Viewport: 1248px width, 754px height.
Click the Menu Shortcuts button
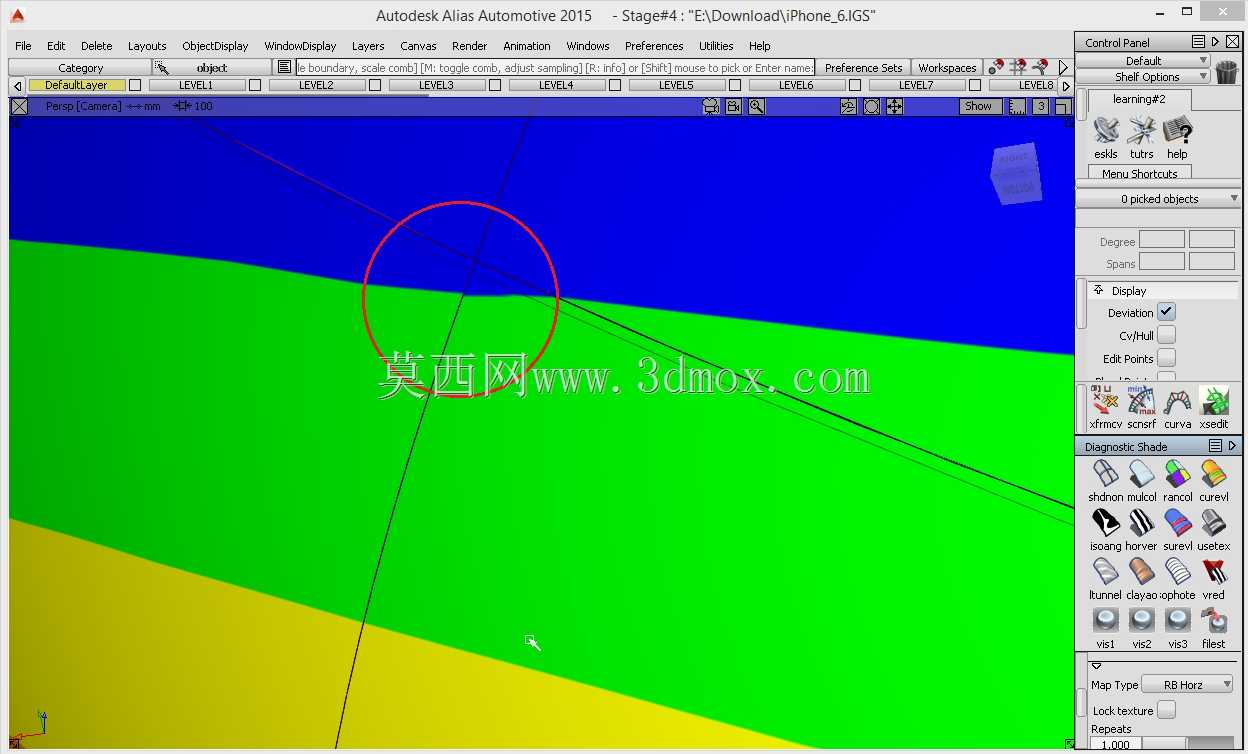[x=1139, y=173]
